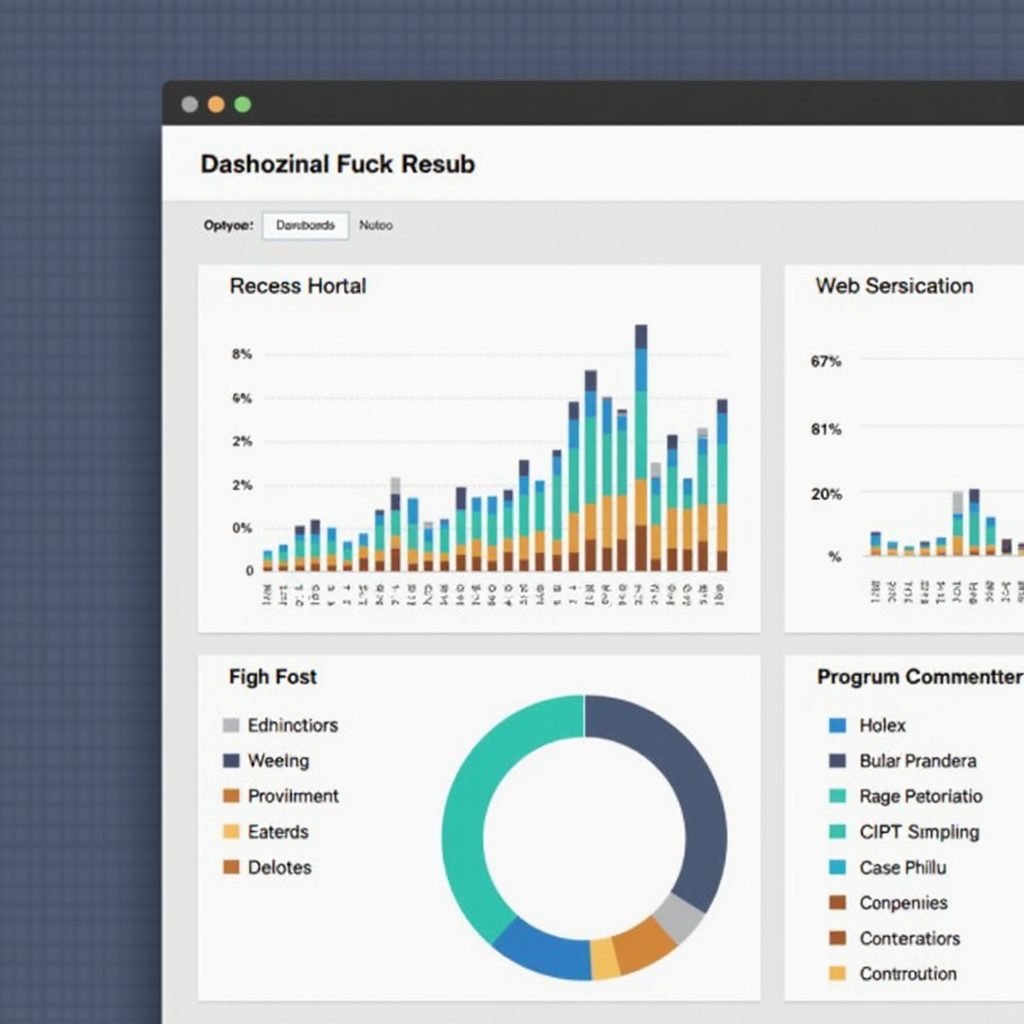The height and width of the screenshot is (1024, 1024).
Task: Select the Conpenies legend entry
Action: click(x=902, y=903)
